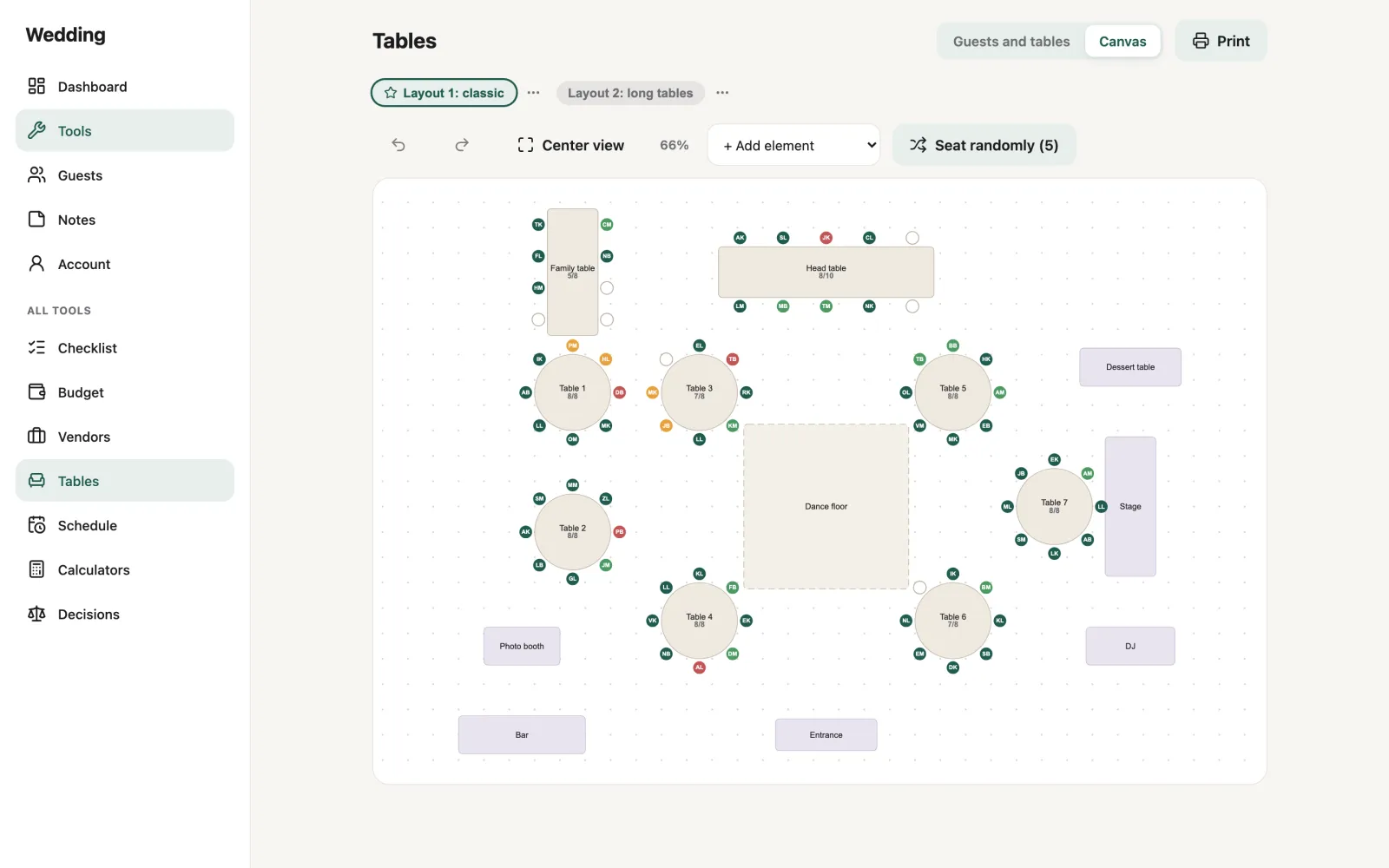The image size is (1389, 868).
Task: Open the Decisions tool
Action: [x=125, y=614]
